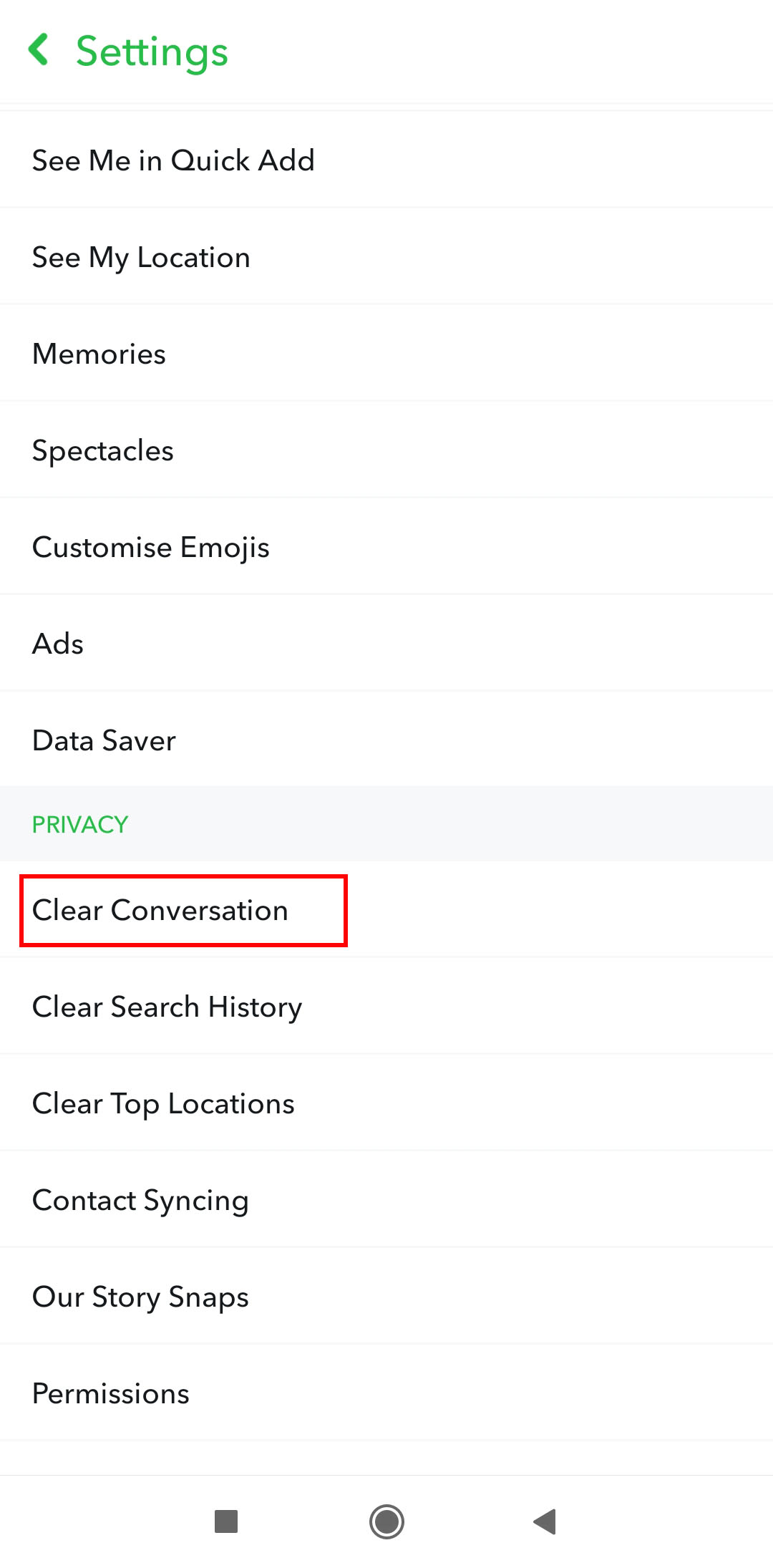The width and height of the screenshot is (773, 1568).
Task: Tap the green back arrow icon
Action: click(39, 50)
